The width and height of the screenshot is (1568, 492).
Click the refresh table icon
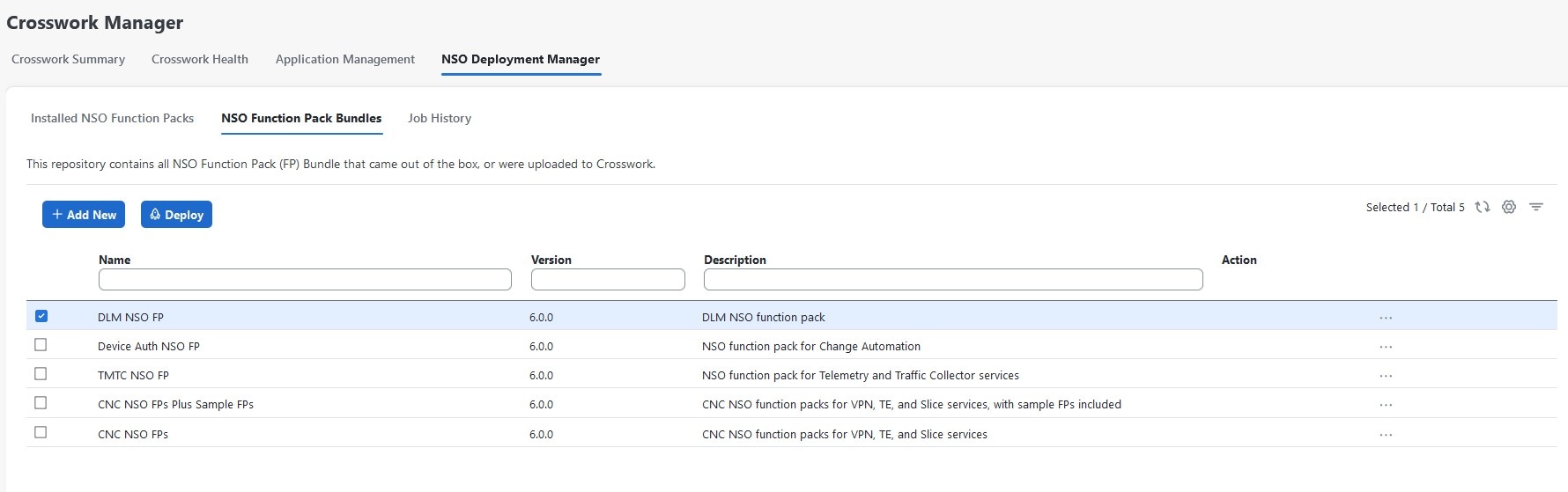[1483, 207]
